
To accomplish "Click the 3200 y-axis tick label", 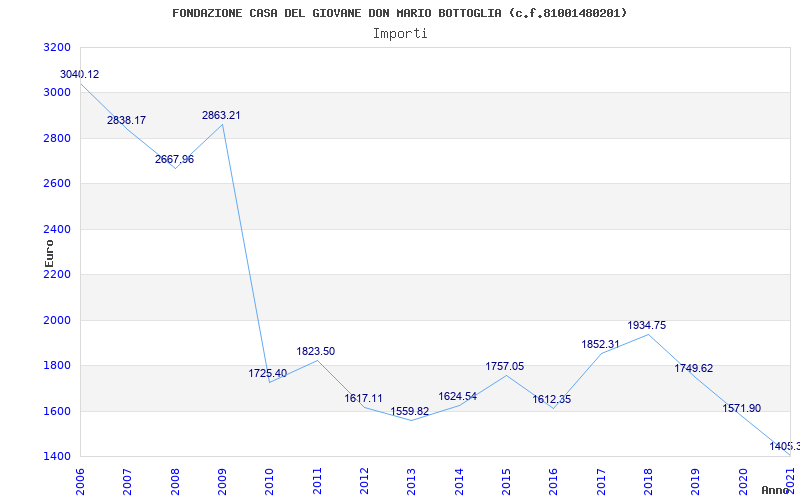I will 57,47.
